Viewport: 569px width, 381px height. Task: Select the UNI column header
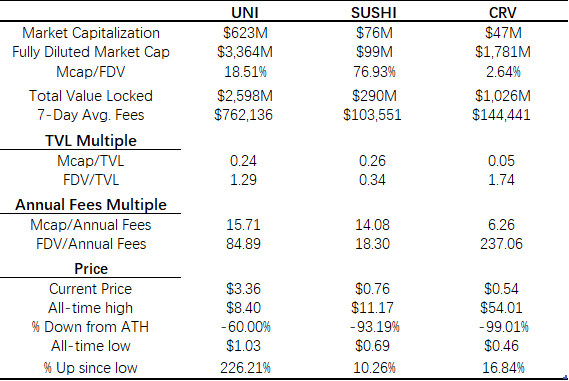pyautogui.click(x=245, y=13)
